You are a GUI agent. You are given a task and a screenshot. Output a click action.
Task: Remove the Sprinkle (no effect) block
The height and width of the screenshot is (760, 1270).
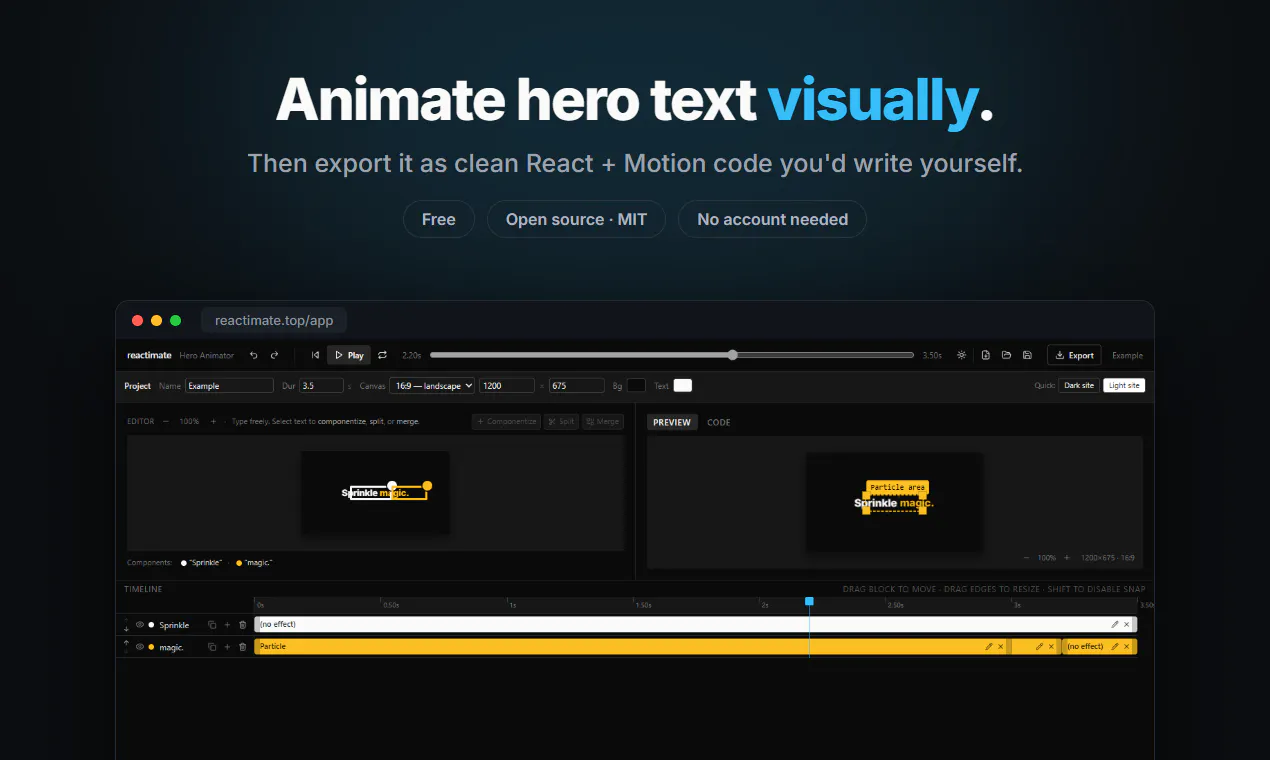1127,624
